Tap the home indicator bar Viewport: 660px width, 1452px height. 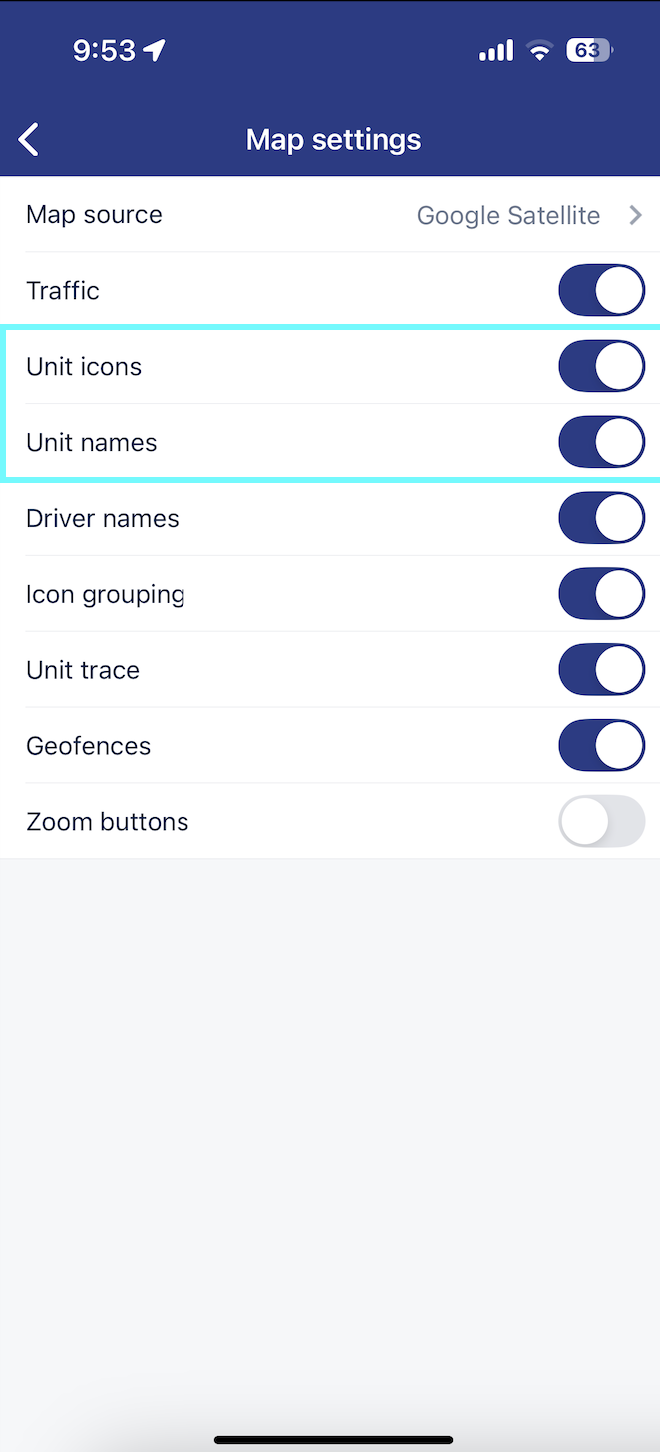(x=333, y=1440)
